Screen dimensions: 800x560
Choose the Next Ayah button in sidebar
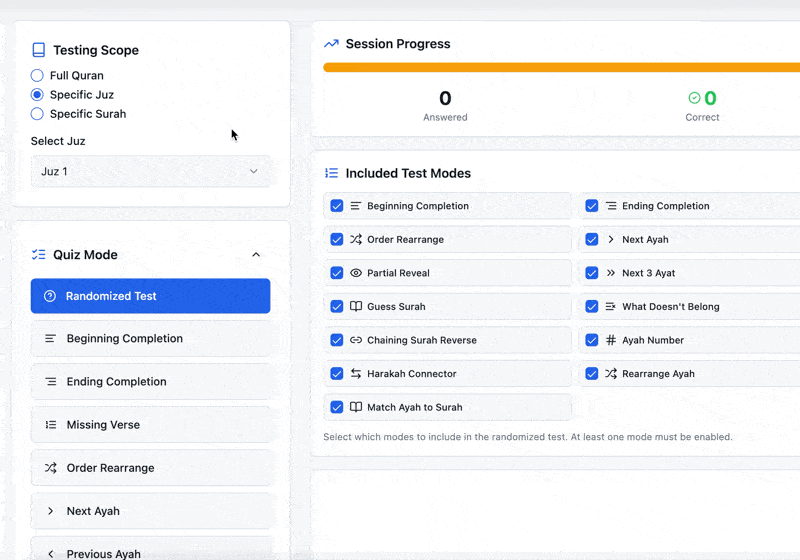tap(150, 511)
